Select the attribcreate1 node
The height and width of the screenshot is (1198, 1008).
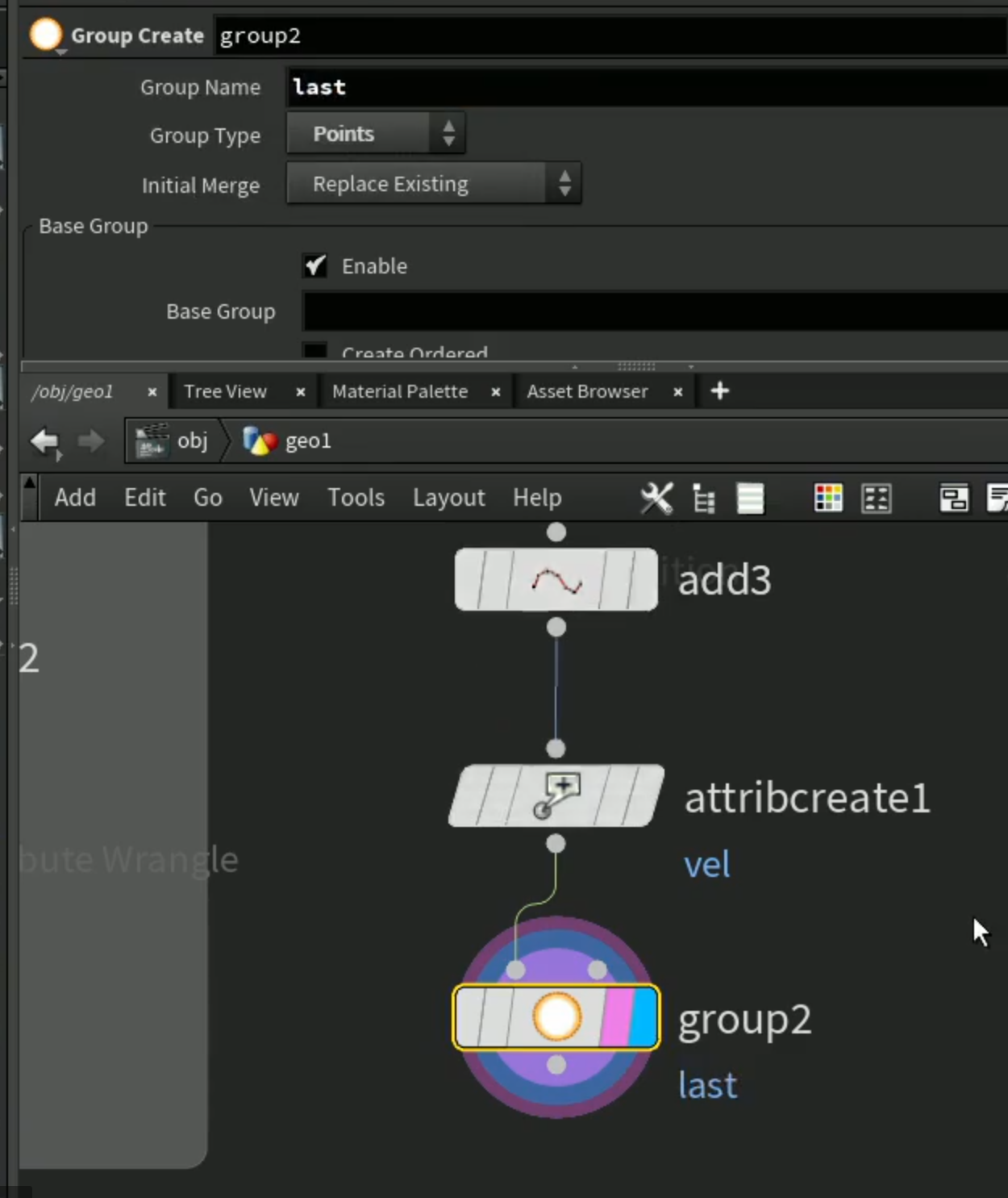(556, 796)
